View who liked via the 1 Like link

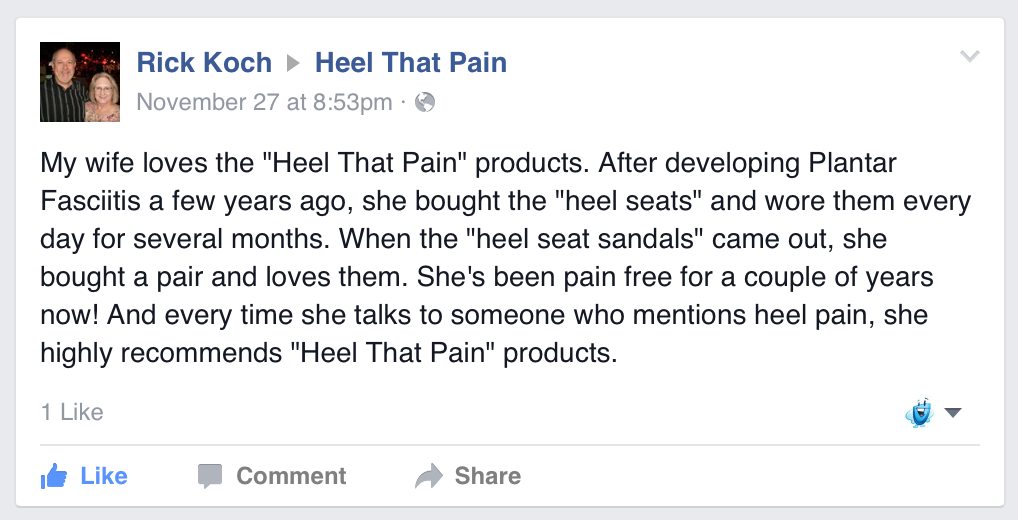(x=72, y=412)
